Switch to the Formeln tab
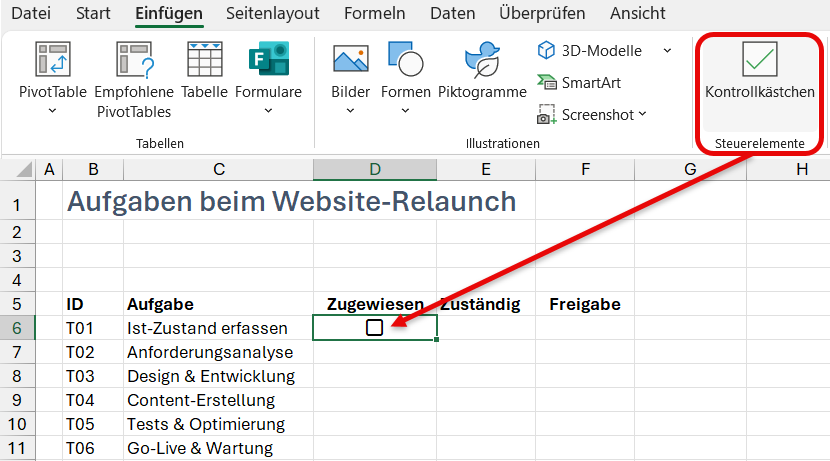Screen dimensions: 830x461 [x=374, y=14]
